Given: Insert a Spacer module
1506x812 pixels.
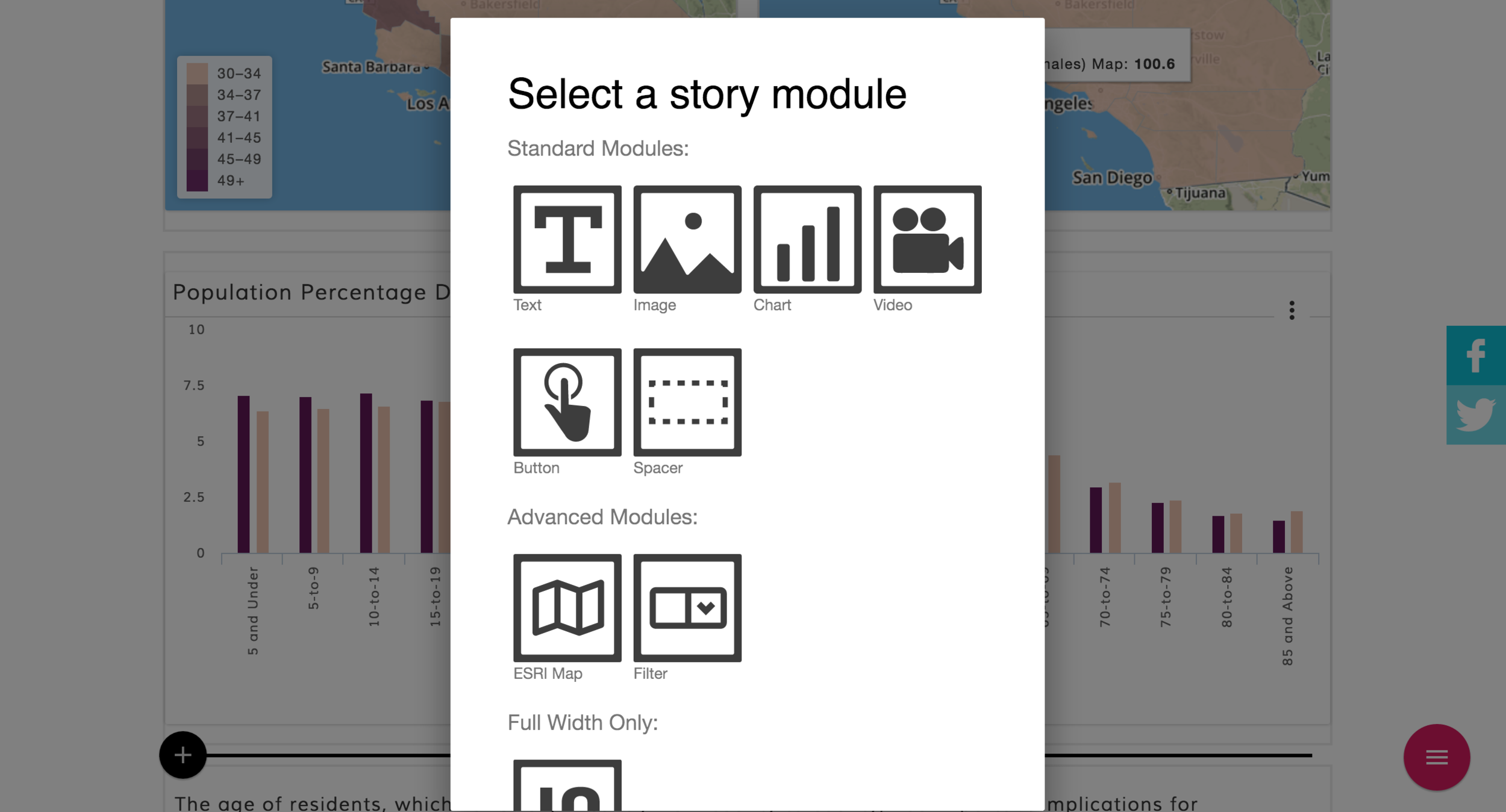Looking at the screenshot, I should (x=687, y=402).
